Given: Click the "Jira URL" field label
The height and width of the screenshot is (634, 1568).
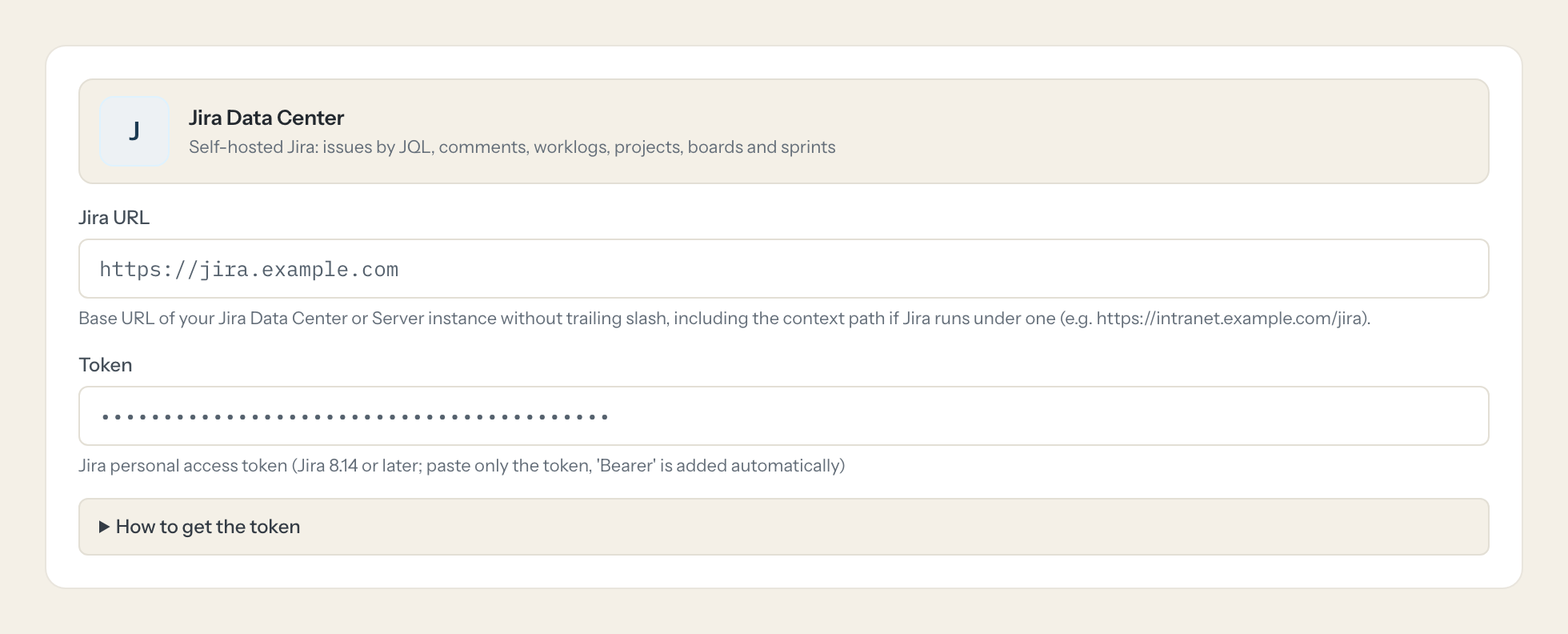Looking at the screenshot, I should 114,218.
